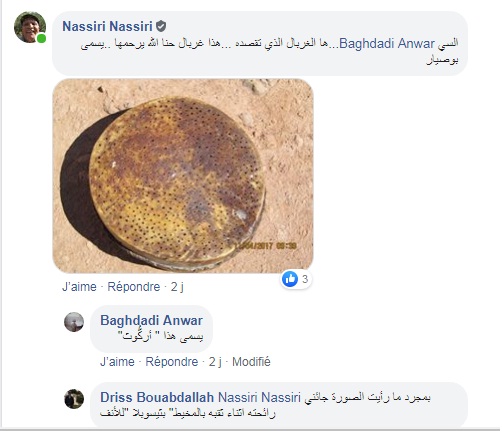Like Baghdadi Anwar's reply with J'aime
The image size is (502, 431).
(117, 362)
